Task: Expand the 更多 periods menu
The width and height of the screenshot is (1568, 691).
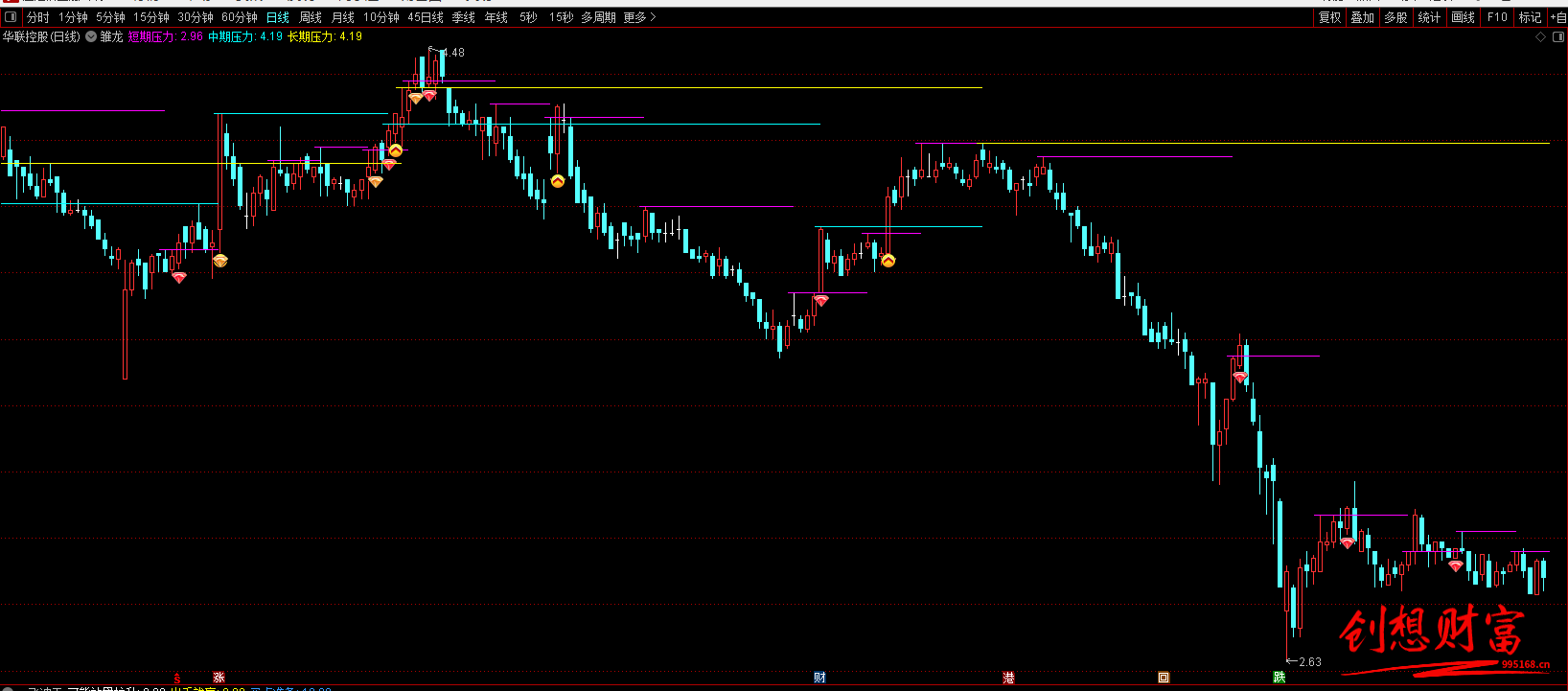Action: pos(639,17)
